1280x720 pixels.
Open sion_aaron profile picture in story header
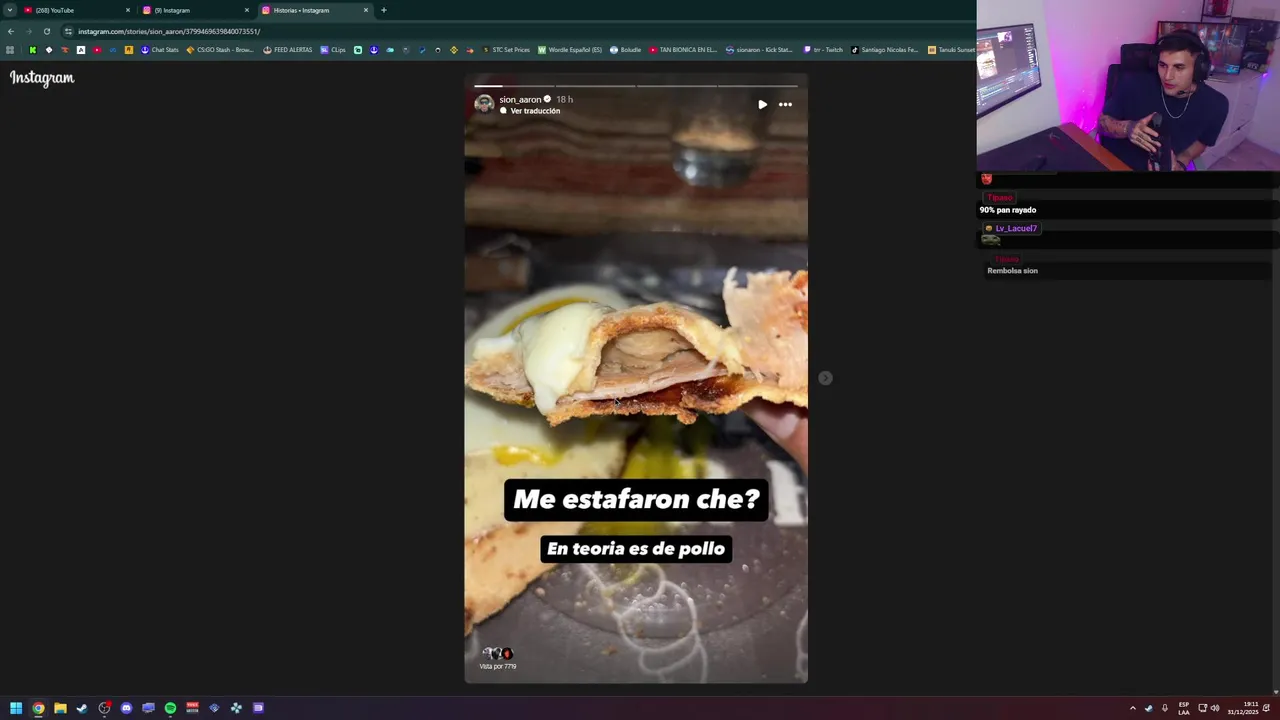(x=484, y=104)
